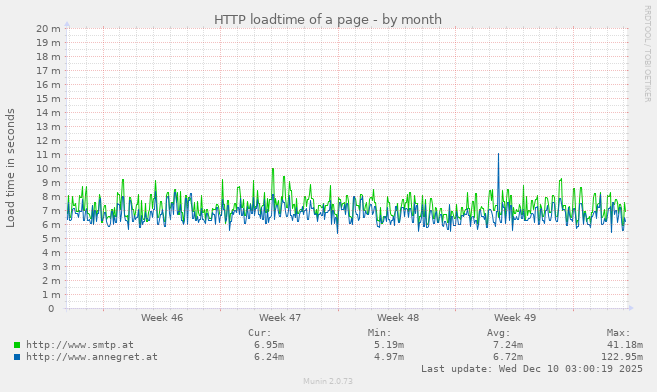This screenshot has height=392, width=657.
Task: Select the http://www.annegret.at legend label
Action: click(x=92, y=357)
